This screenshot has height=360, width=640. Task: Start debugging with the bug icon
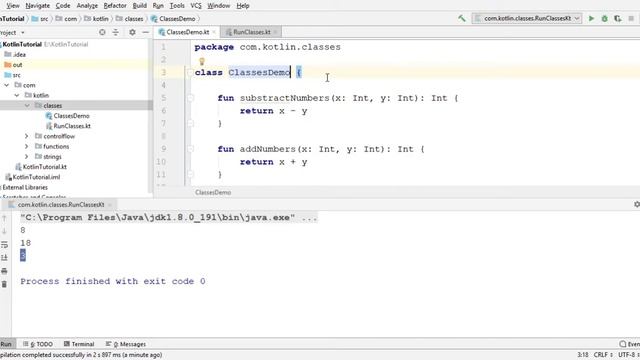click(x=604, y=18)
